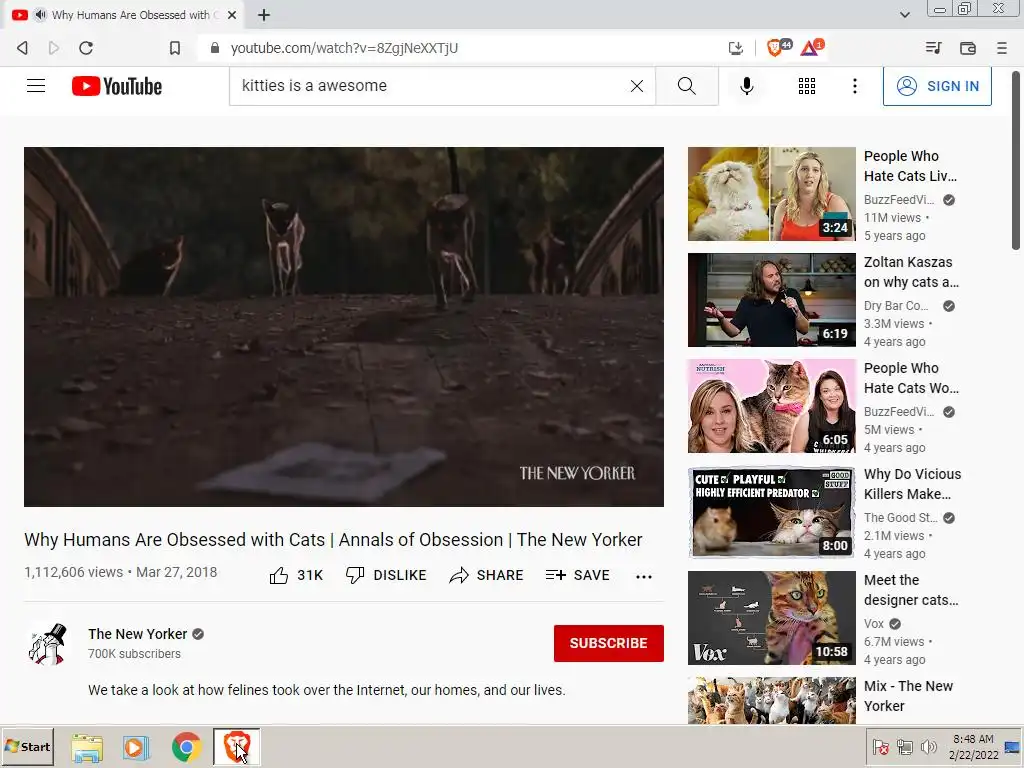Click the Vox channel name
This screenshot has height=768, width=1024.
click(874, 624)
